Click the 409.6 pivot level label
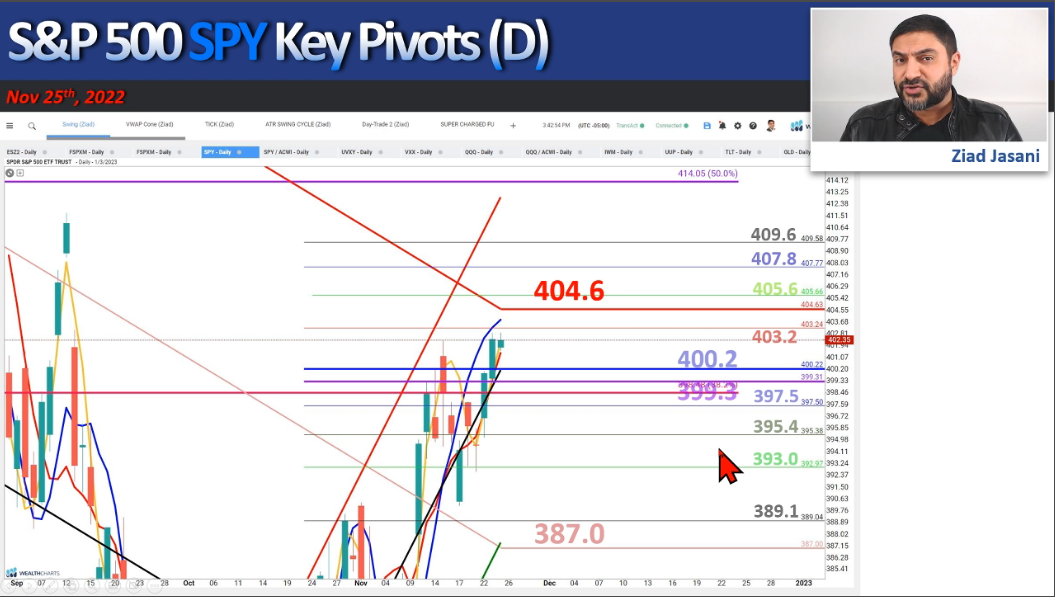 [773, 235]
